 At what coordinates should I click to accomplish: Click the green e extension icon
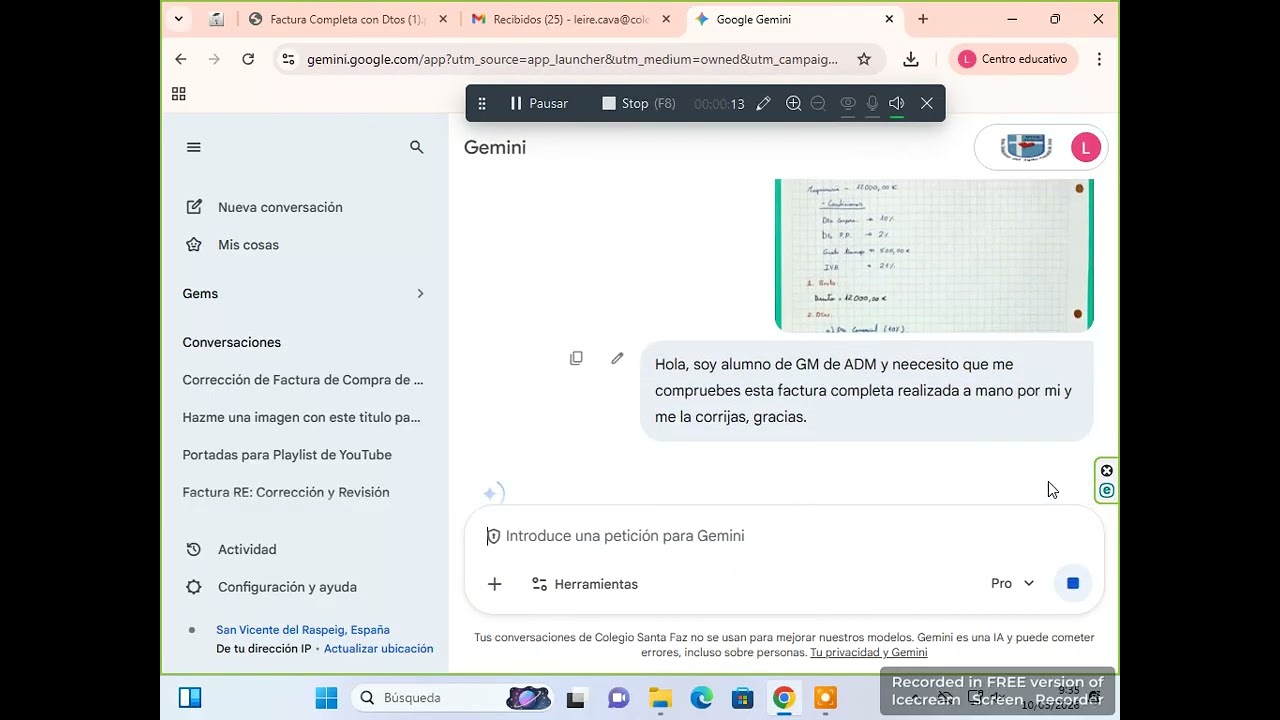click(1107, 490)
